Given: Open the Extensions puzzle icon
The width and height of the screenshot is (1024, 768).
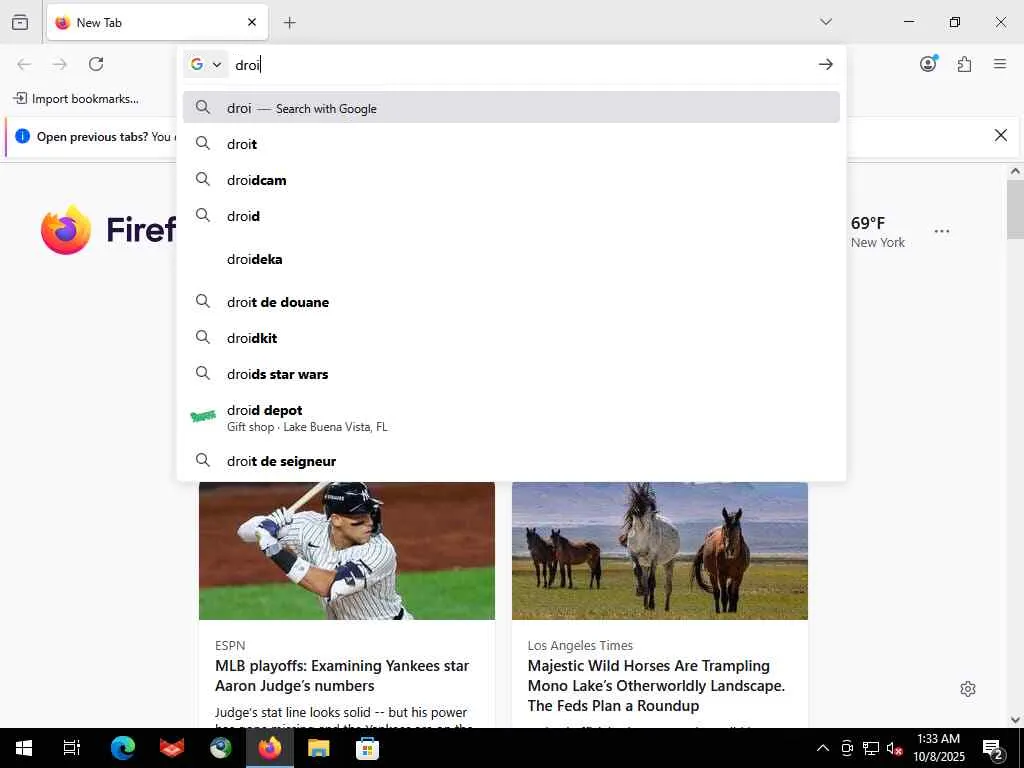Looking at the screenshot, I should pyautogui.click(x=964, y=64).
